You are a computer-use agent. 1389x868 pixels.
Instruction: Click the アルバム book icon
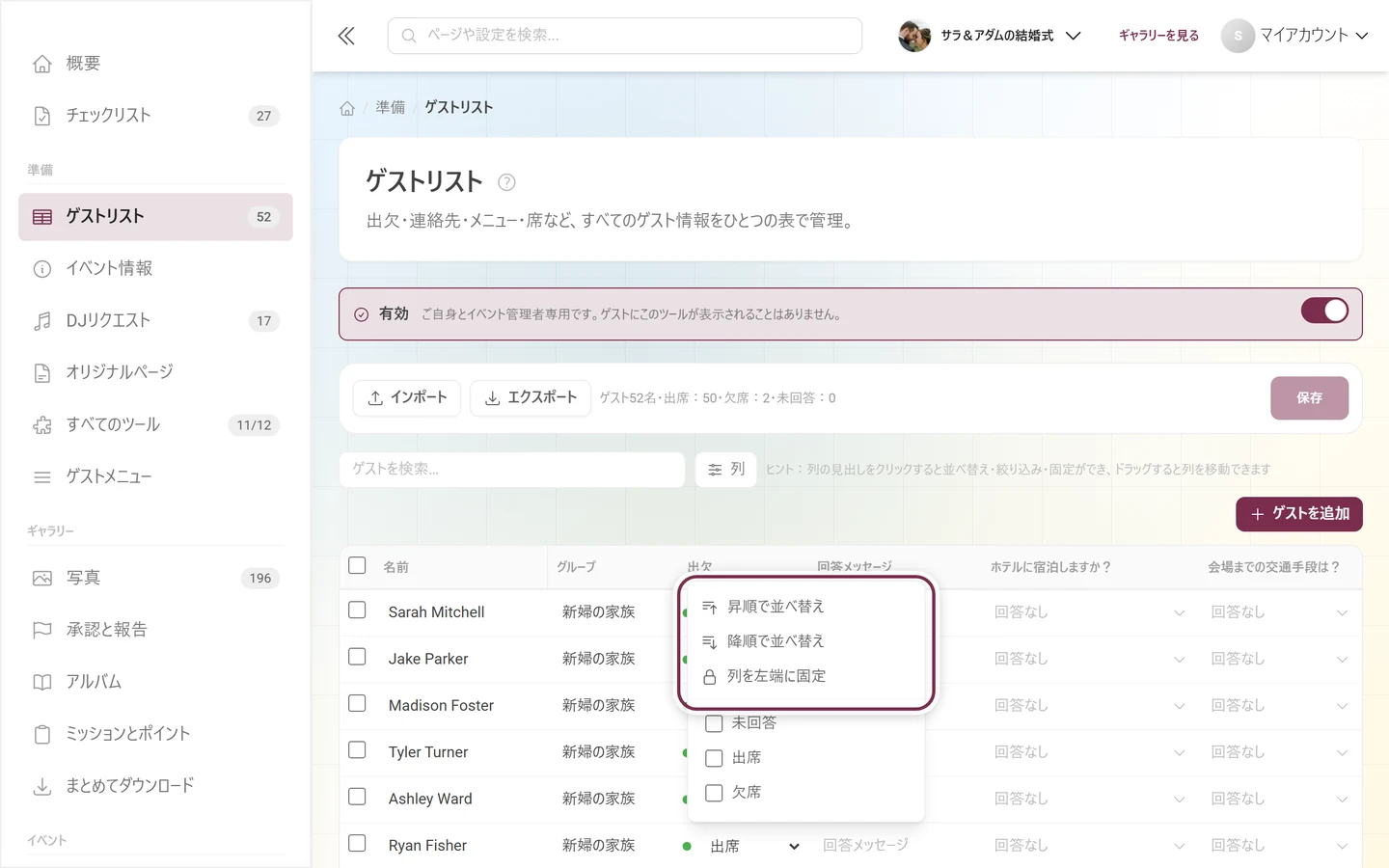click(x=42, y=683)
